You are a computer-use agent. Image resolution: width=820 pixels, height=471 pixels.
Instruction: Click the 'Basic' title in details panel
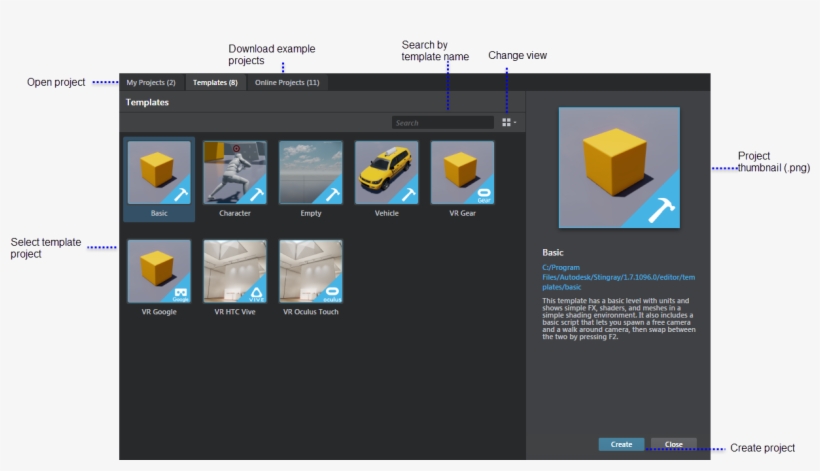[x=553, y=252]
